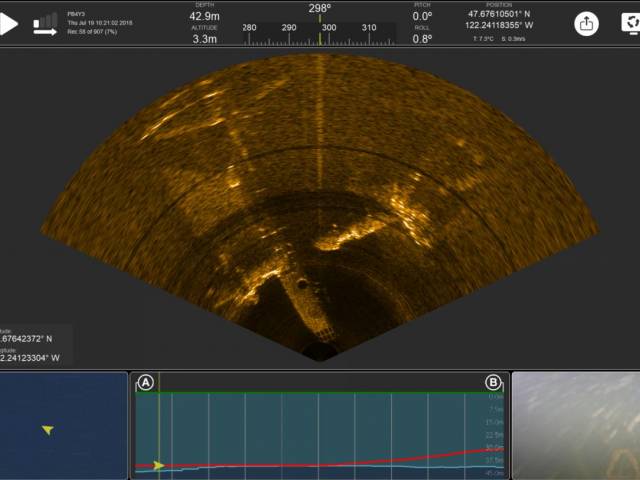Click the yellow position arrow in depth profile
The height and width of the screenshot is (480, 640).
[158, 465]
